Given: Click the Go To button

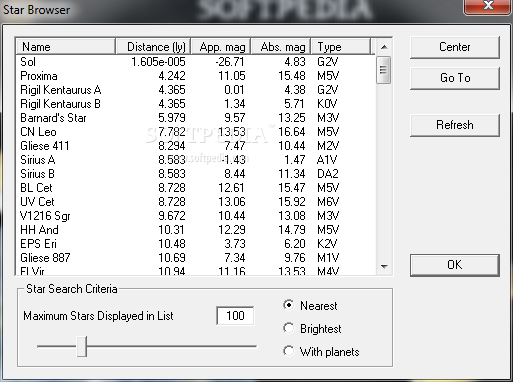Looking at the screenshot, I should (455, 78).
